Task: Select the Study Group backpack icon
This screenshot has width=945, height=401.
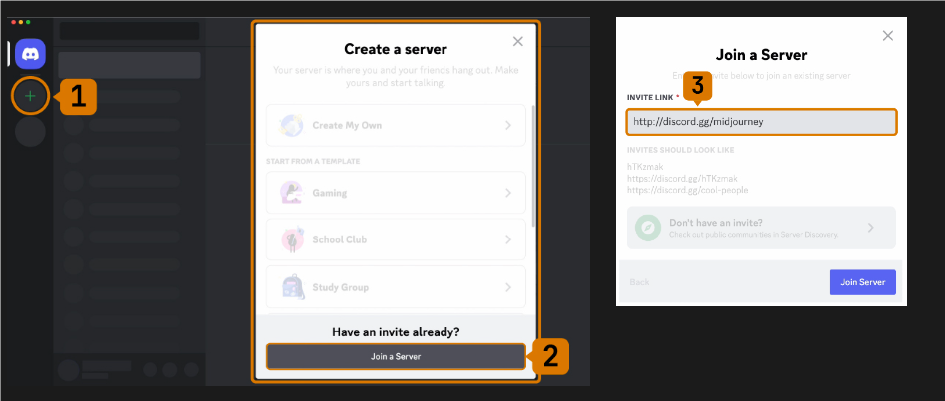Action: [x=293, y=287]
